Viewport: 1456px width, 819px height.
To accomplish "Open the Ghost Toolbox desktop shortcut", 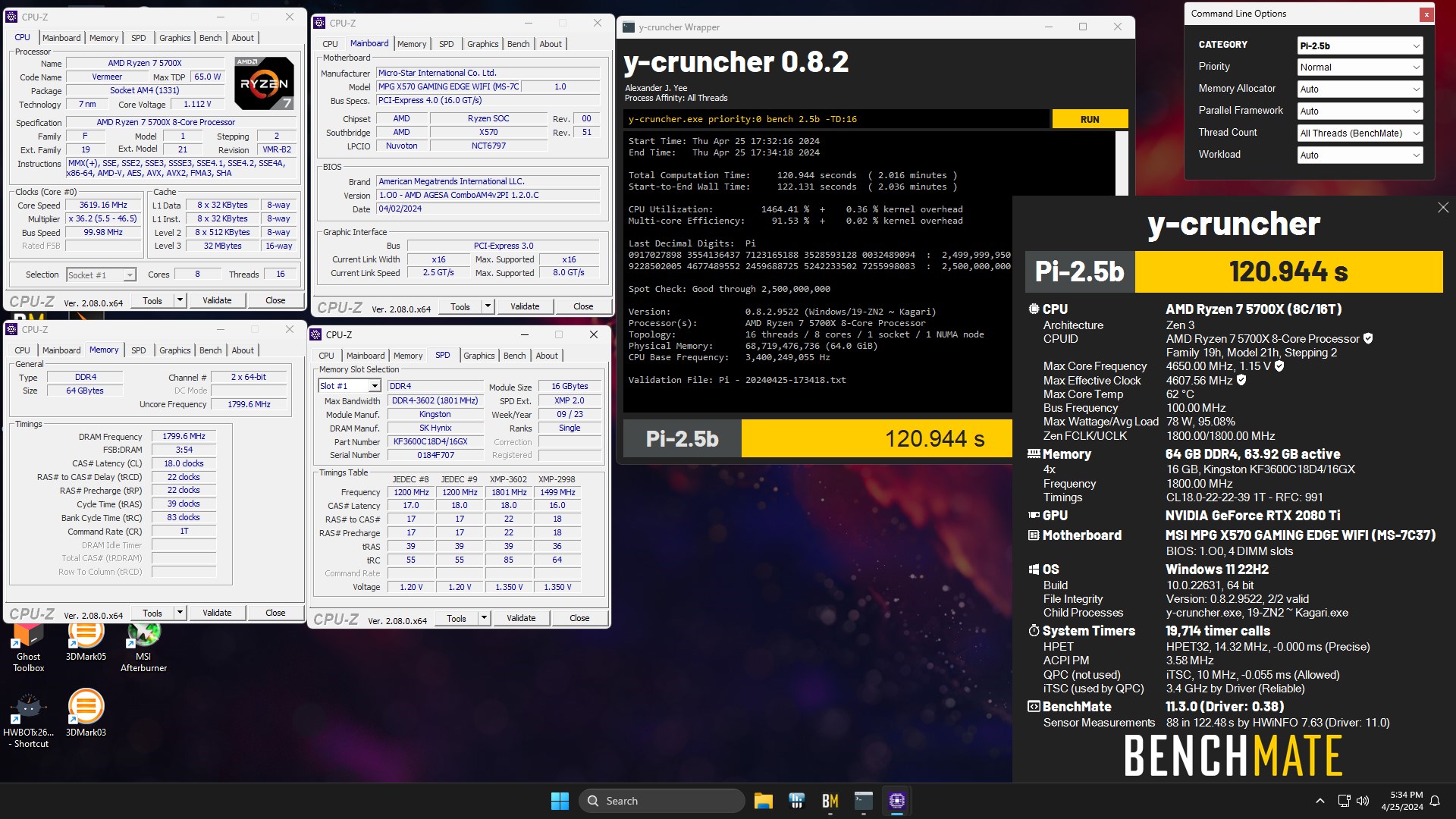I will (x=28, y=645).
